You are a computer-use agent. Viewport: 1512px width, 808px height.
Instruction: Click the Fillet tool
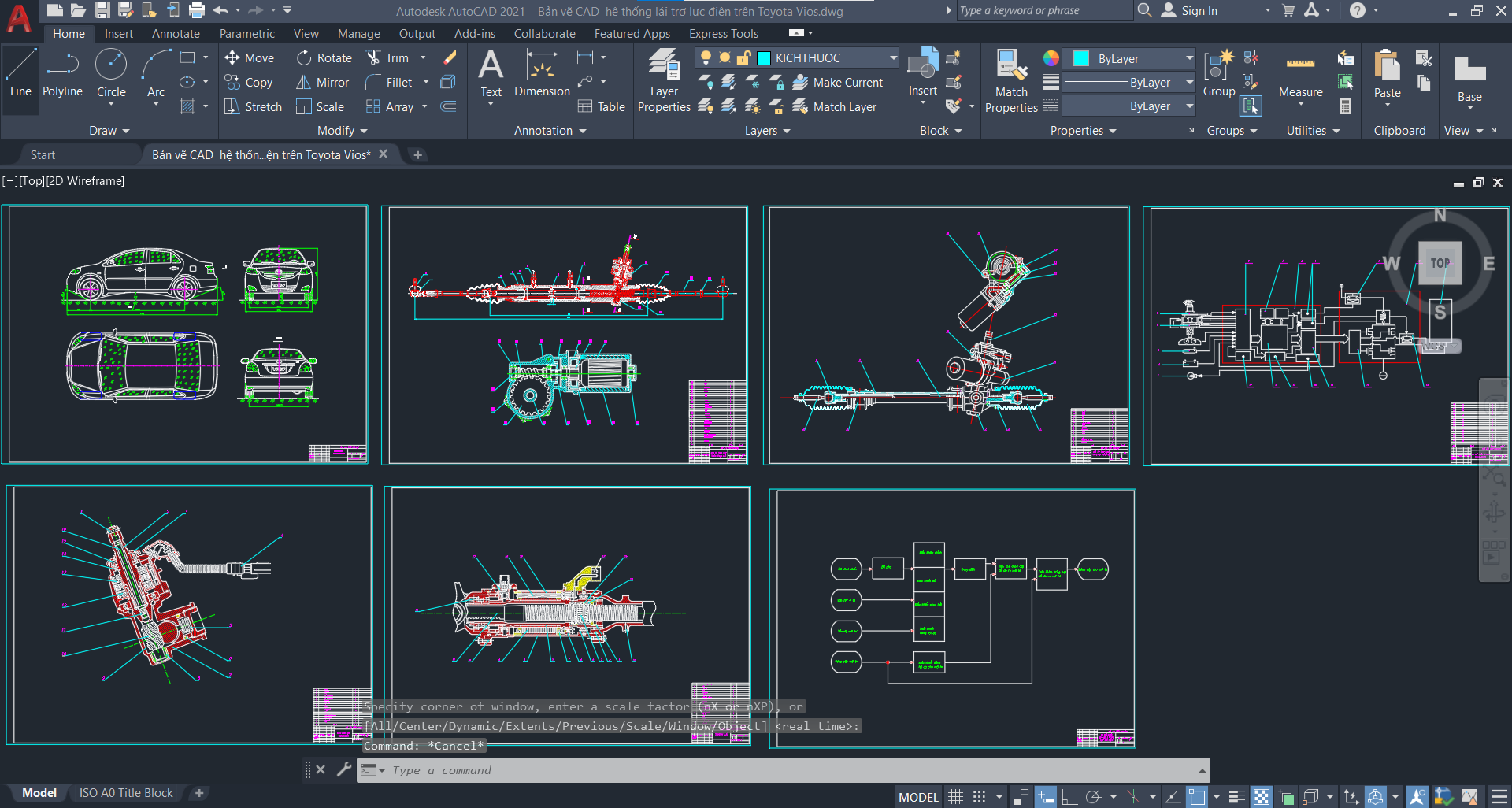pos(390,82)
